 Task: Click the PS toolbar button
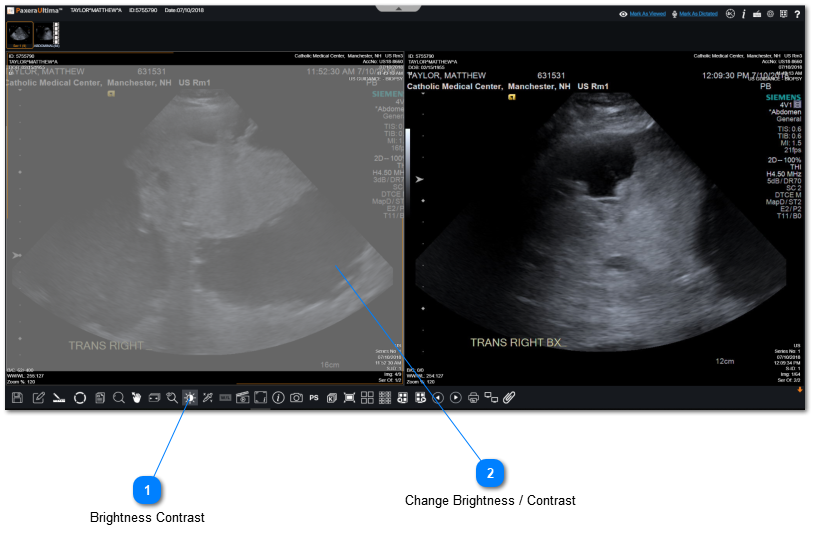314,398
